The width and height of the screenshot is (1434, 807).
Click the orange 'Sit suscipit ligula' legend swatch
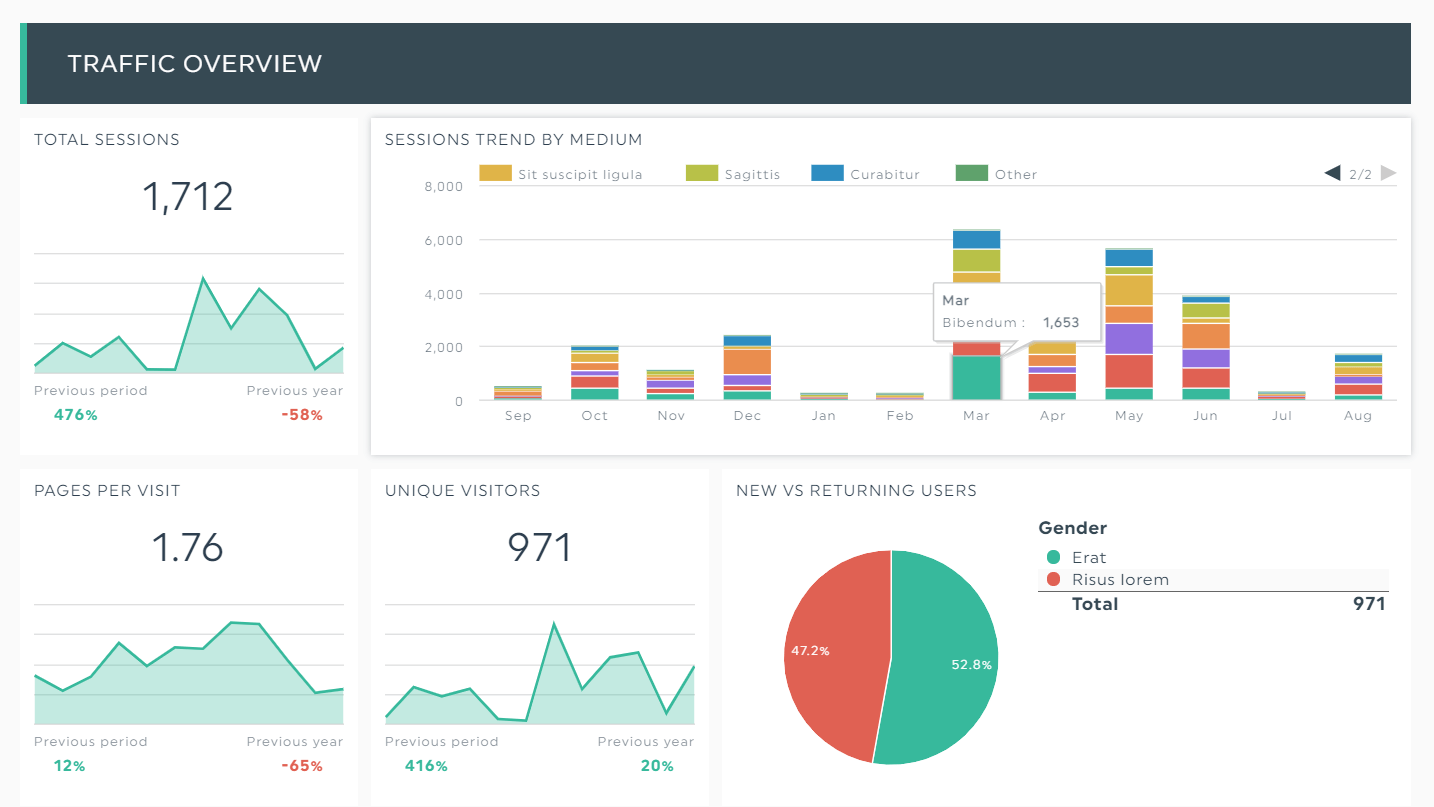[495, 172]
